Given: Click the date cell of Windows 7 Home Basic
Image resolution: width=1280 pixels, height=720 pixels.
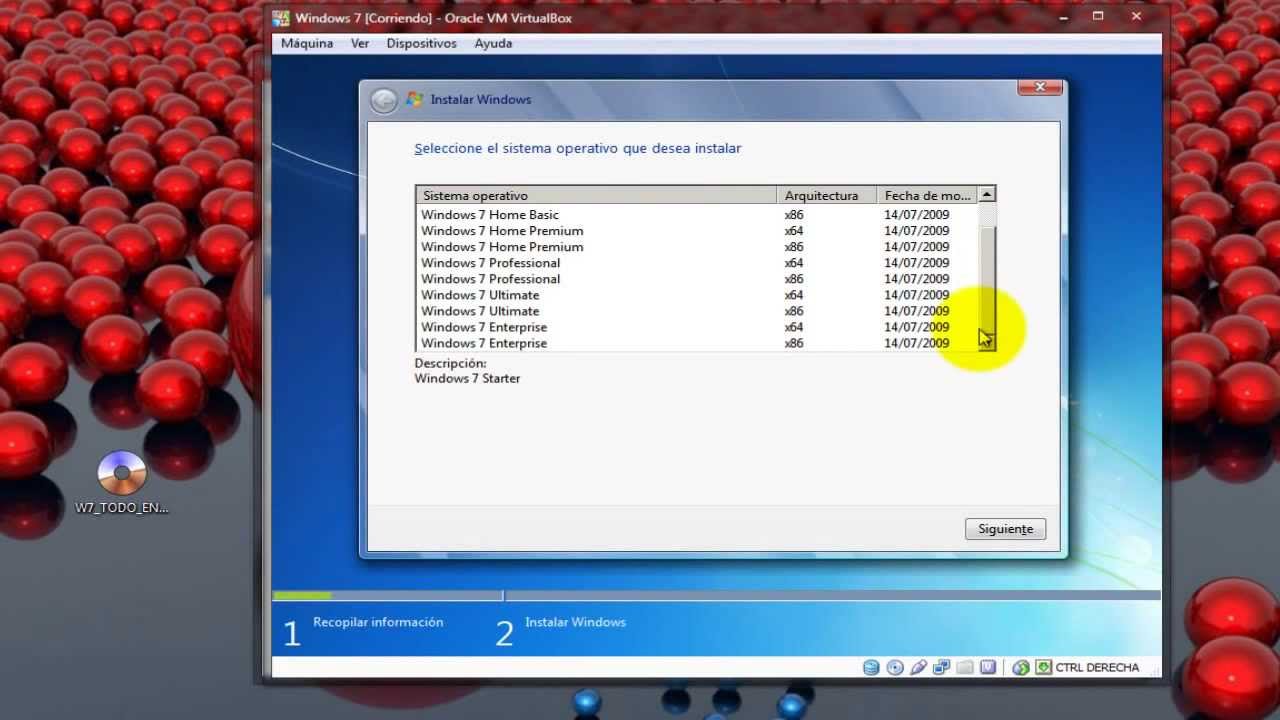Looking at the screenshot, I should 916,215.
